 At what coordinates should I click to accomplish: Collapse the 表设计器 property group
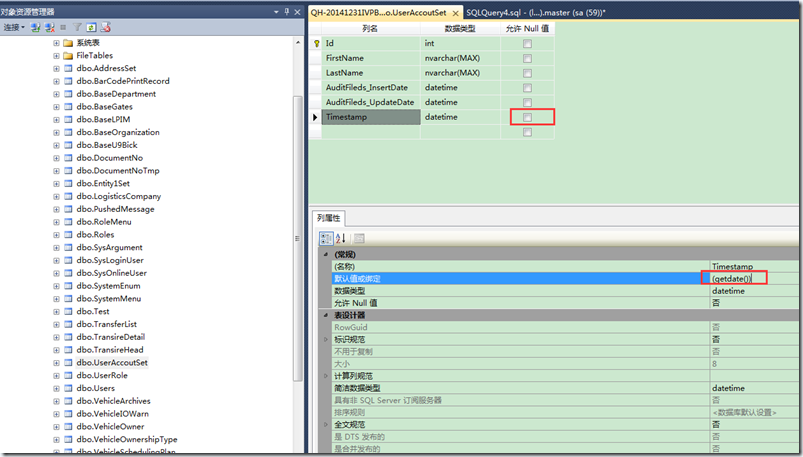[326, 315]
